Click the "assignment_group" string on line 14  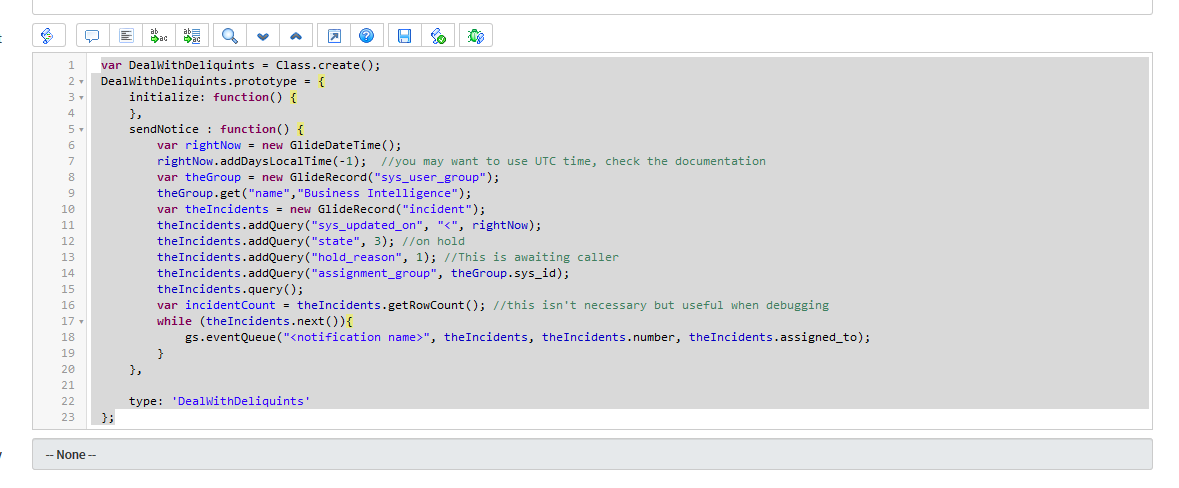click(374, 273)
